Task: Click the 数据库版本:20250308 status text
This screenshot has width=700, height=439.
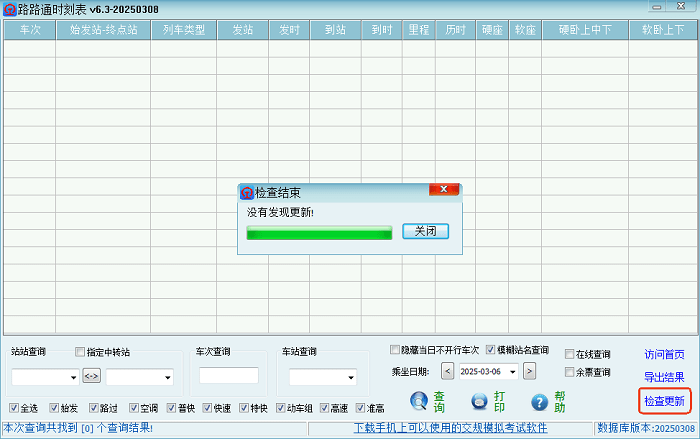Action: [x=646, y=428]
